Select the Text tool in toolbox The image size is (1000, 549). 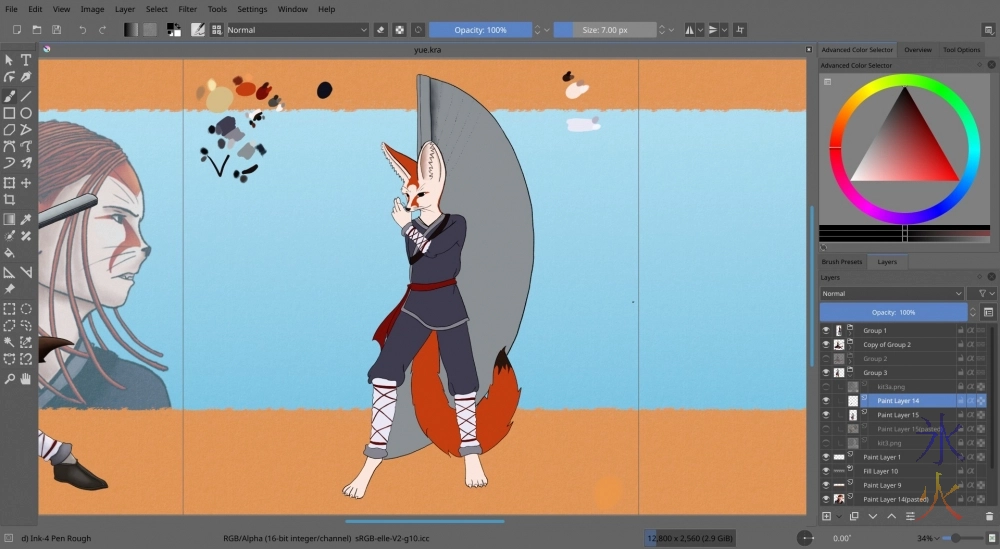[26, 60]
